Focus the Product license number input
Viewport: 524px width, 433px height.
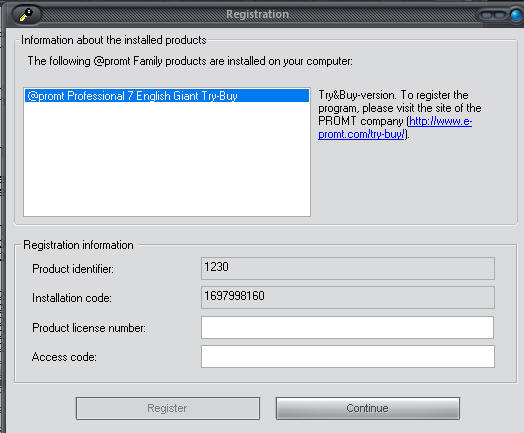pos(348,327)
